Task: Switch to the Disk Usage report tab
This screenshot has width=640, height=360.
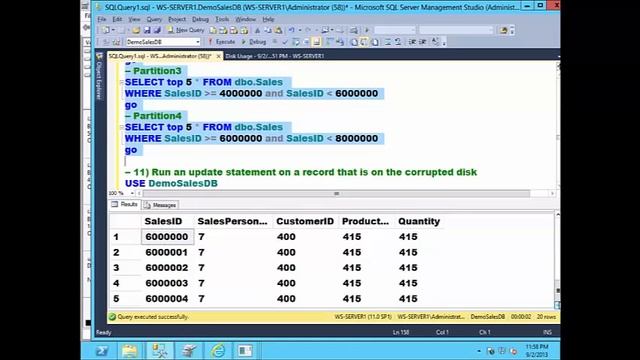Action: 275,56
